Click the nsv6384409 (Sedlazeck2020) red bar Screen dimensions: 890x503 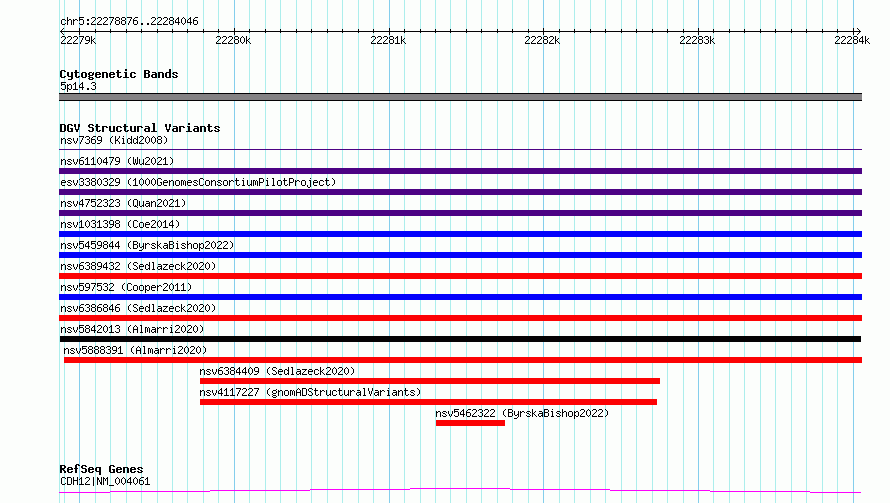(x=430, y=381)
